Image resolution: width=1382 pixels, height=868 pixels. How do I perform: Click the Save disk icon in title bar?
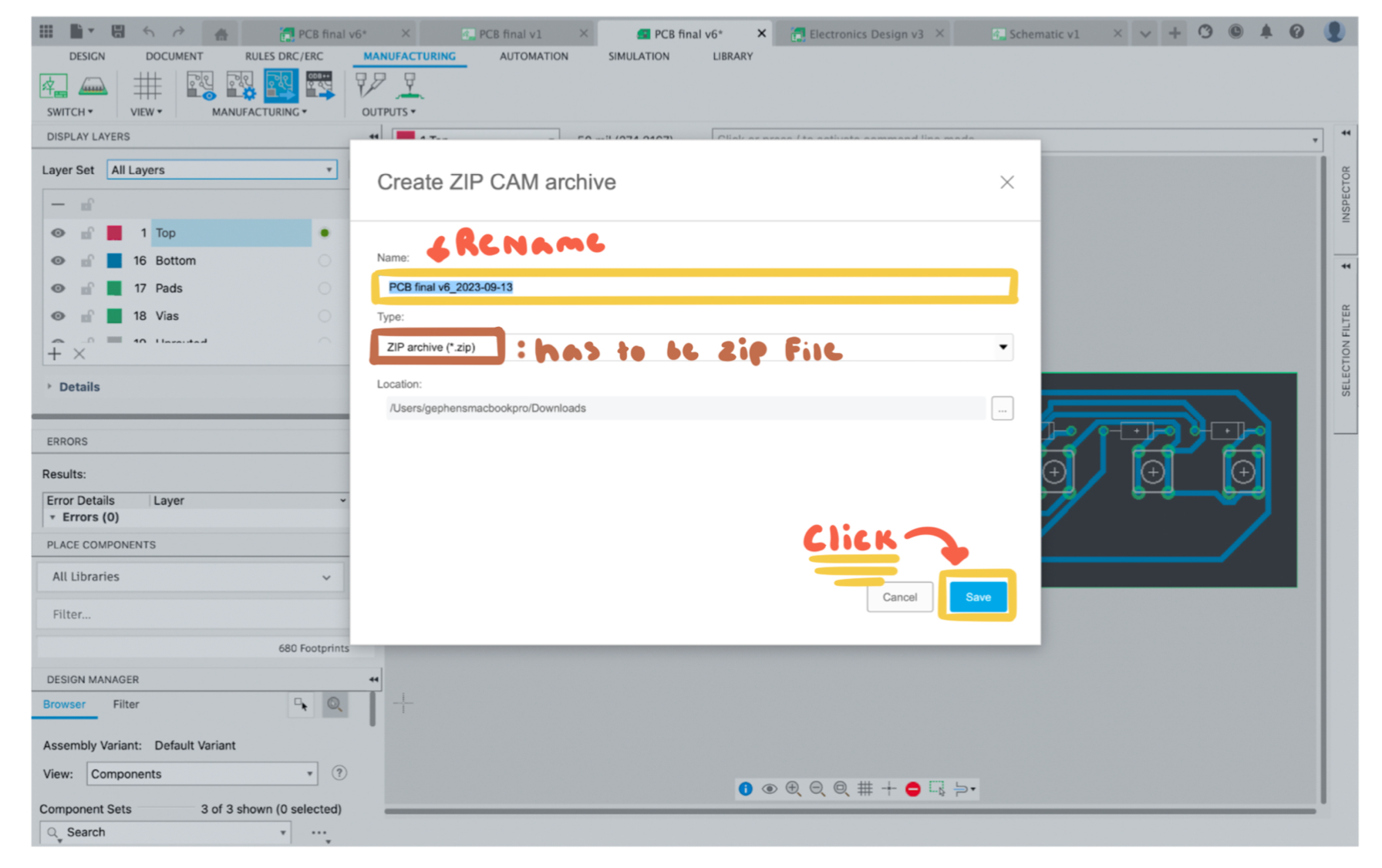click(x=117, y=32)
